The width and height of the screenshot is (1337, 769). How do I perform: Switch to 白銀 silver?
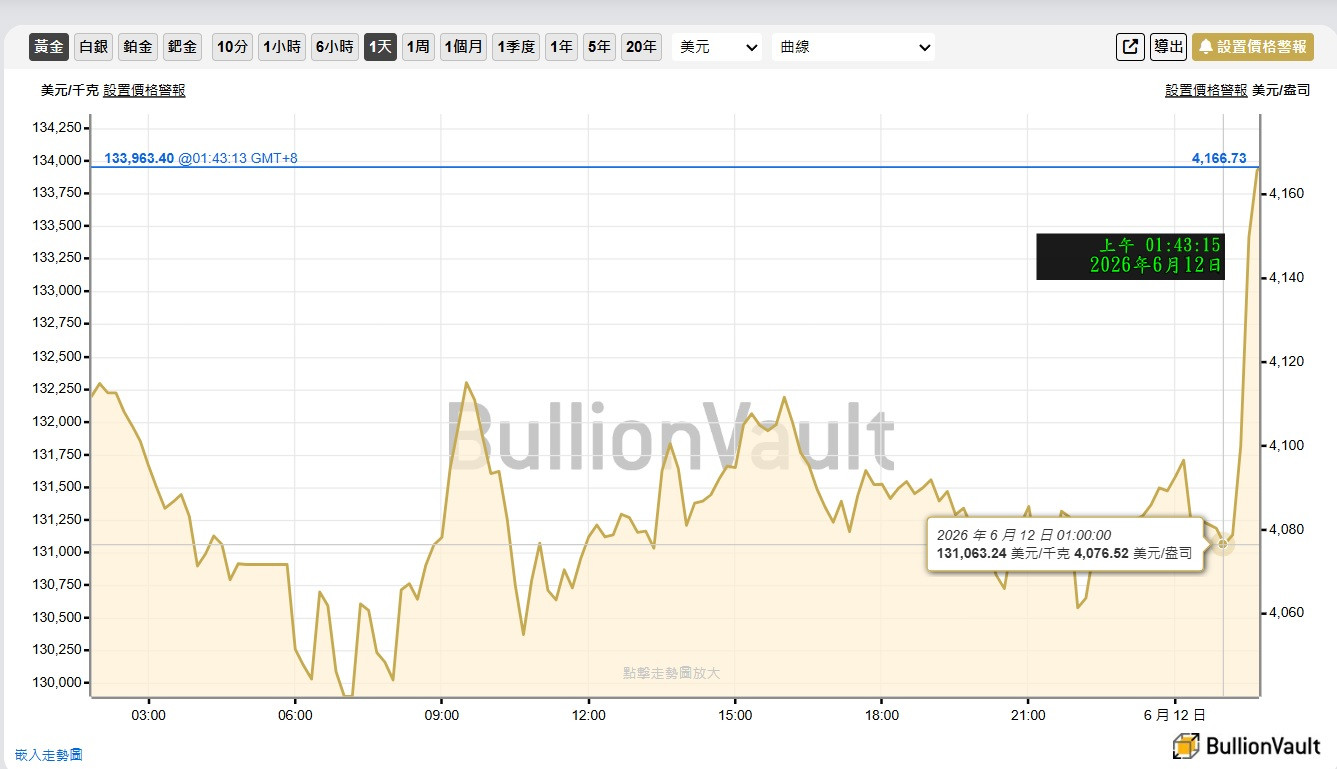tap(94, 47)
